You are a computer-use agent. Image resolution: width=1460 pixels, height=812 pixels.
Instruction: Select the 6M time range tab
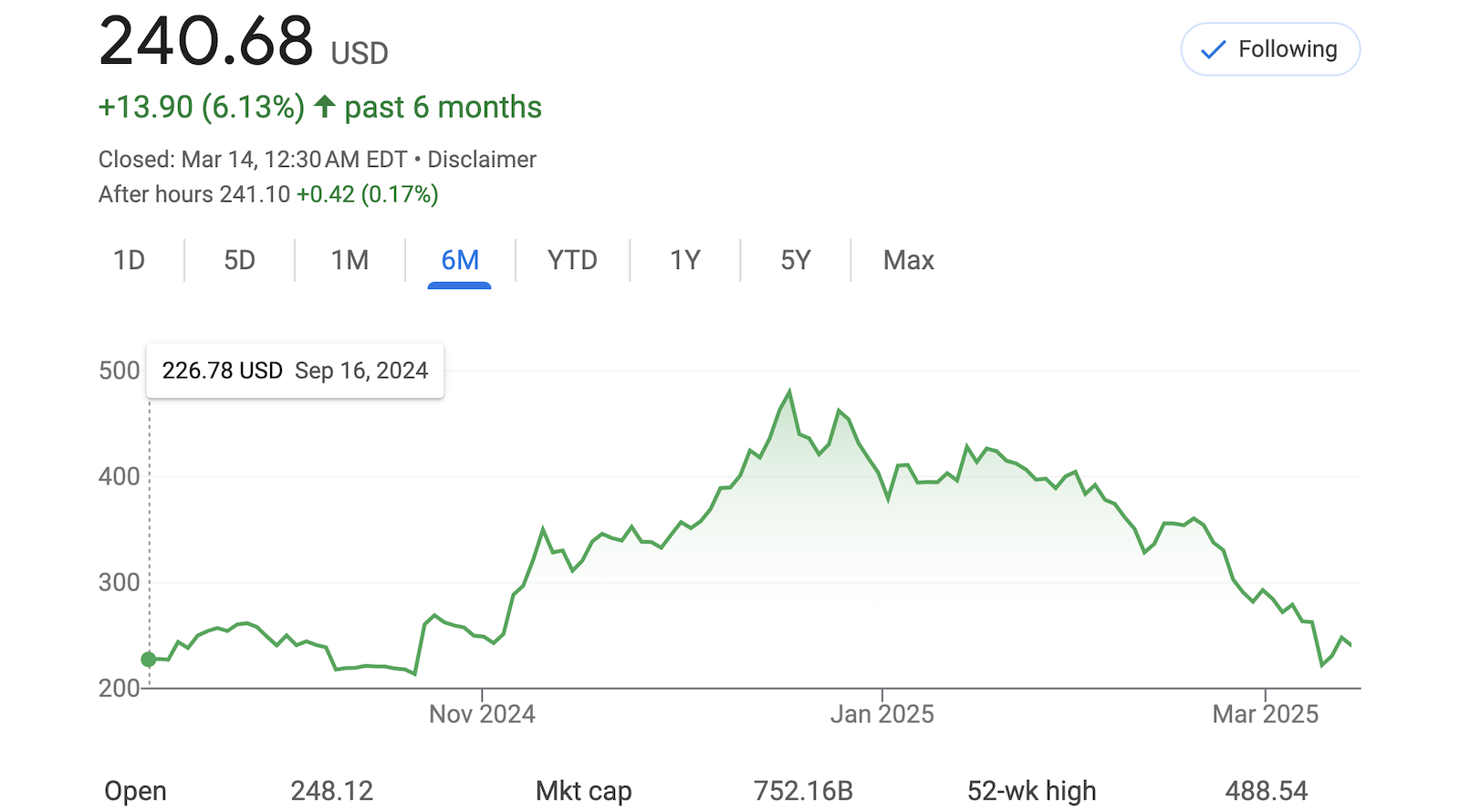pyautogui.click(x=460, y=260)
